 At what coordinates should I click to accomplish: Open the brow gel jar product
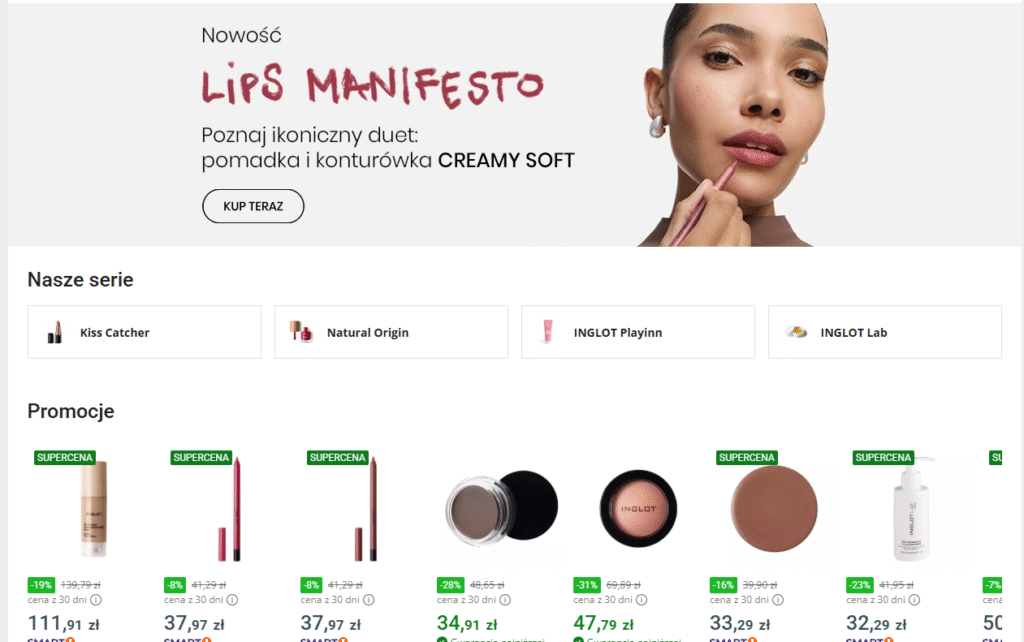(x=502, y=507)
